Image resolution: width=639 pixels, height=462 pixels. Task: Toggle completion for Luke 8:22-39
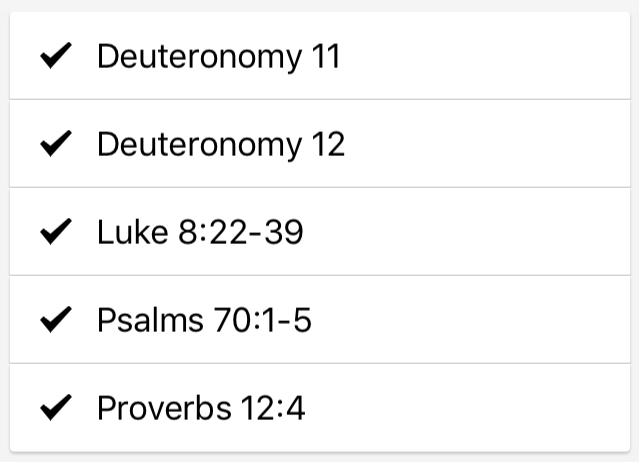tap(55, 233)
